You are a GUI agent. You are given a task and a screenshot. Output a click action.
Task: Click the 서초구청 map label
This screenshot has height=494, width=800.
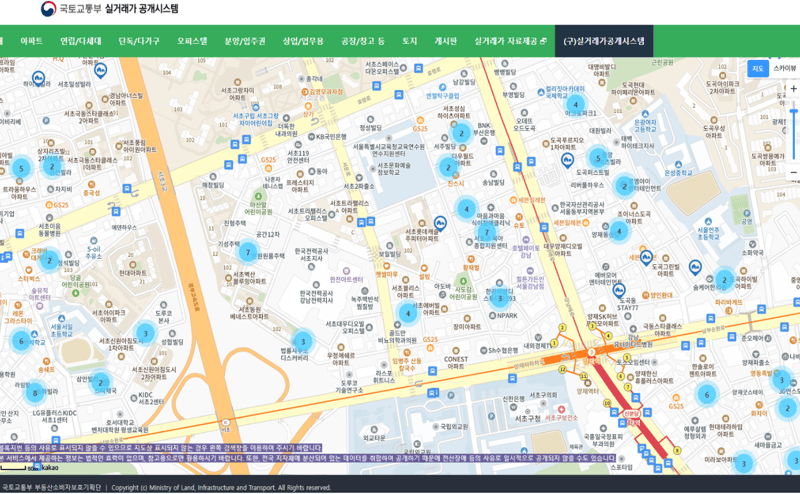tap(528, 418)
